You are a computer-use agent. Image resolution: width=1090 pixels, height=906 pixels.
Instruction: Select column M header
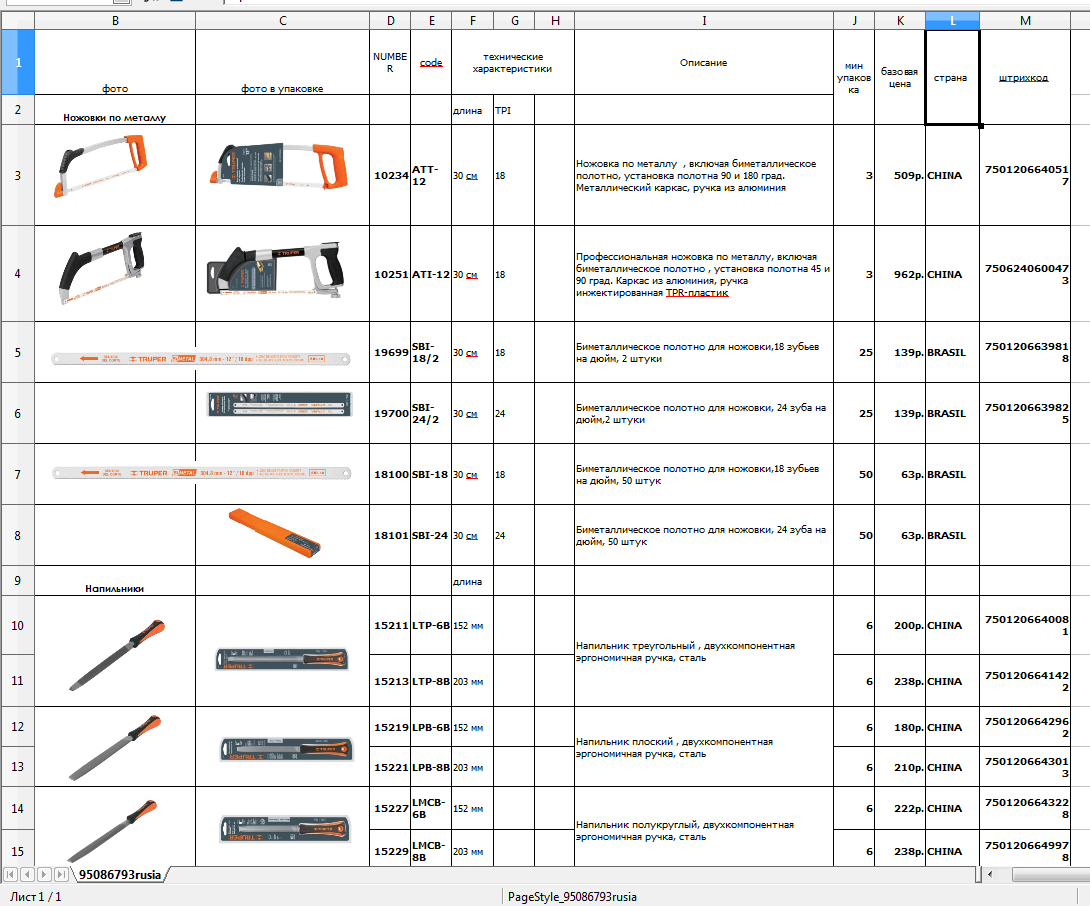tap(1025, 20)
